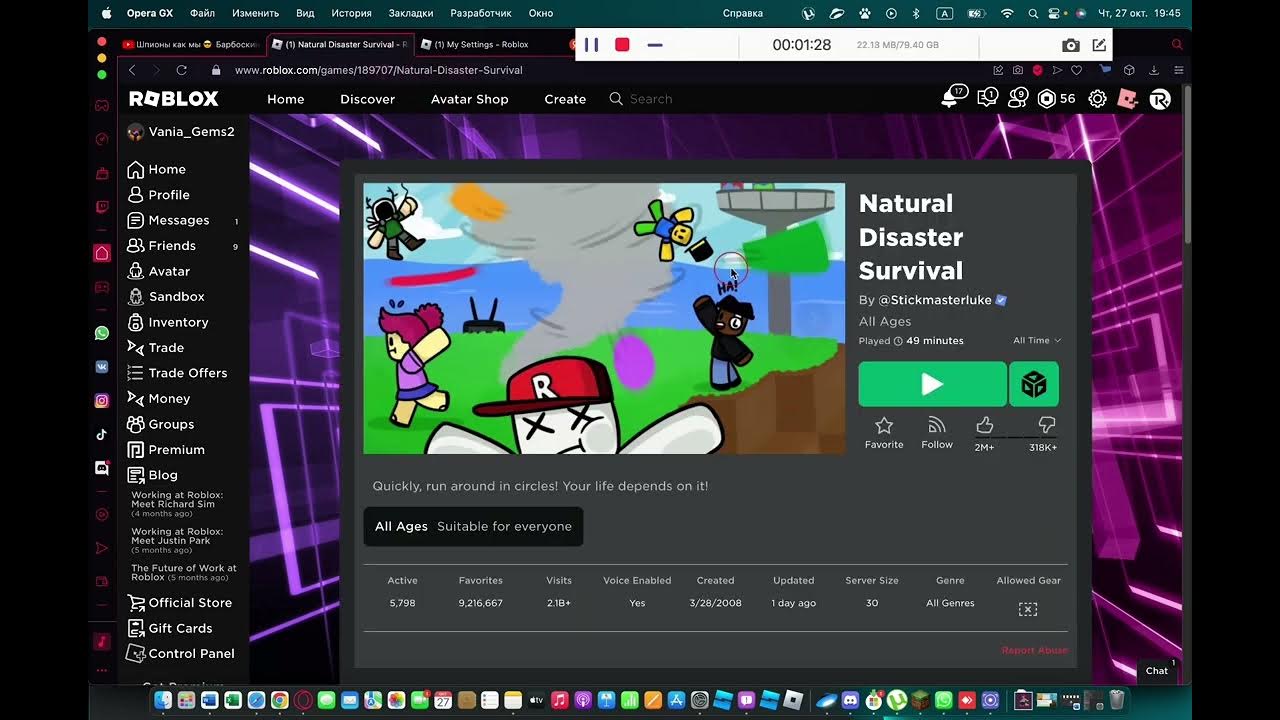
Task: Read blog post Meet Richard Sim
Action: pos(177,504)
